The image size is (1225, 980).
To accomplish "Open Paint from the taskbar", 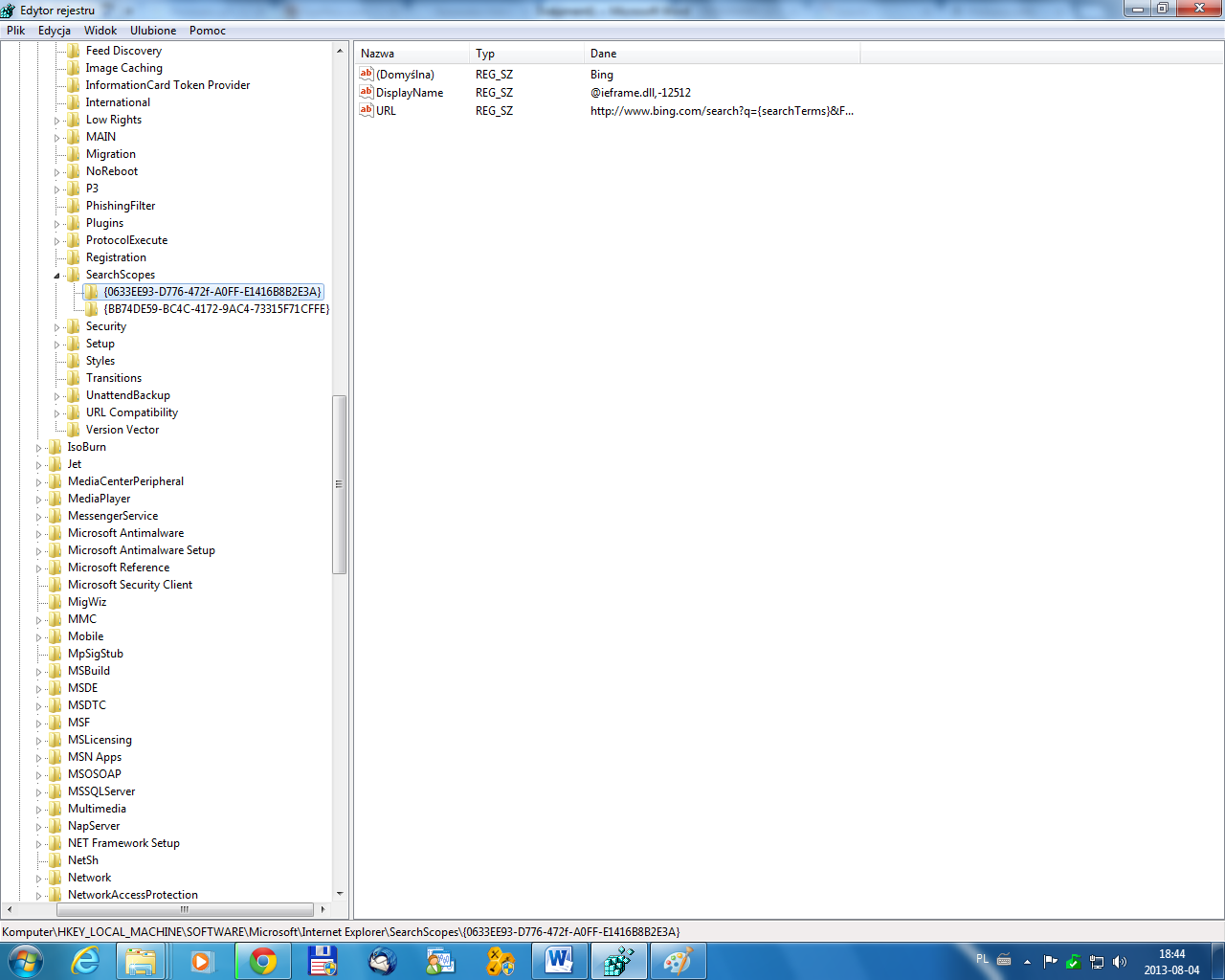I will point(678,961).
